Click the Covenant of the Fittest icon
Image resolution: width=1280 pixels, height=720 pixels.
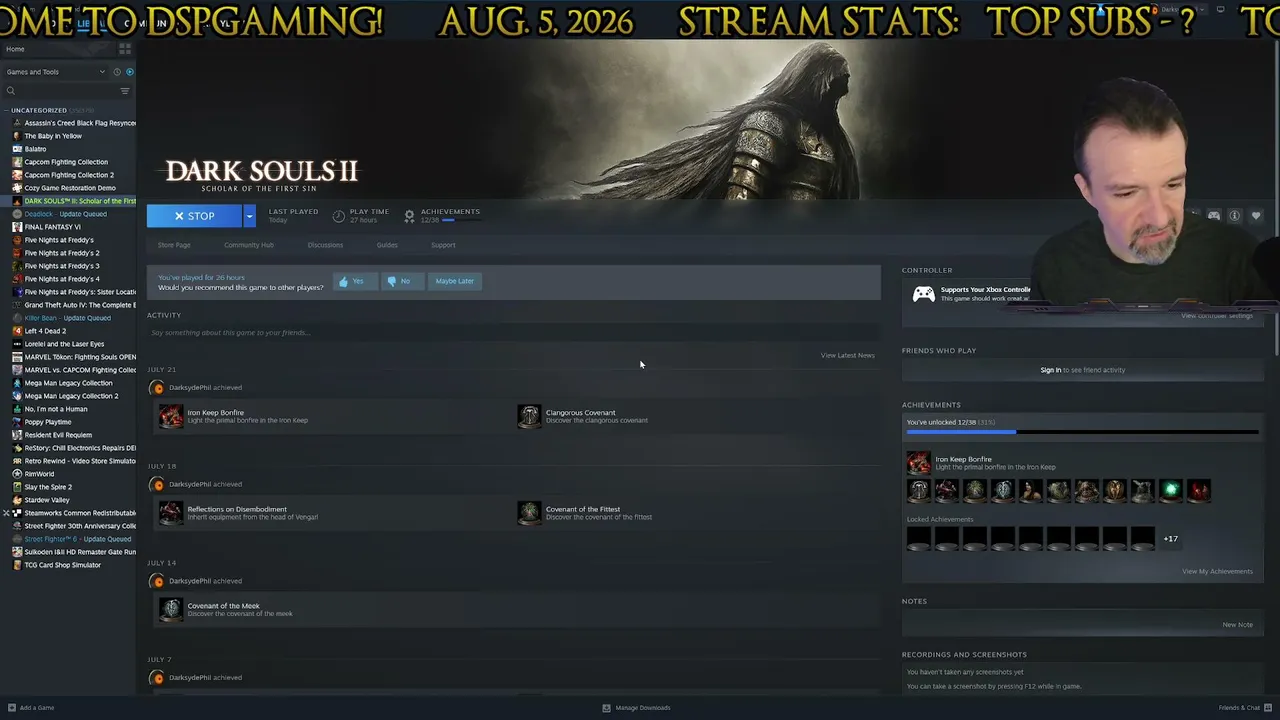pyautogui.click(x=529, y=513)
